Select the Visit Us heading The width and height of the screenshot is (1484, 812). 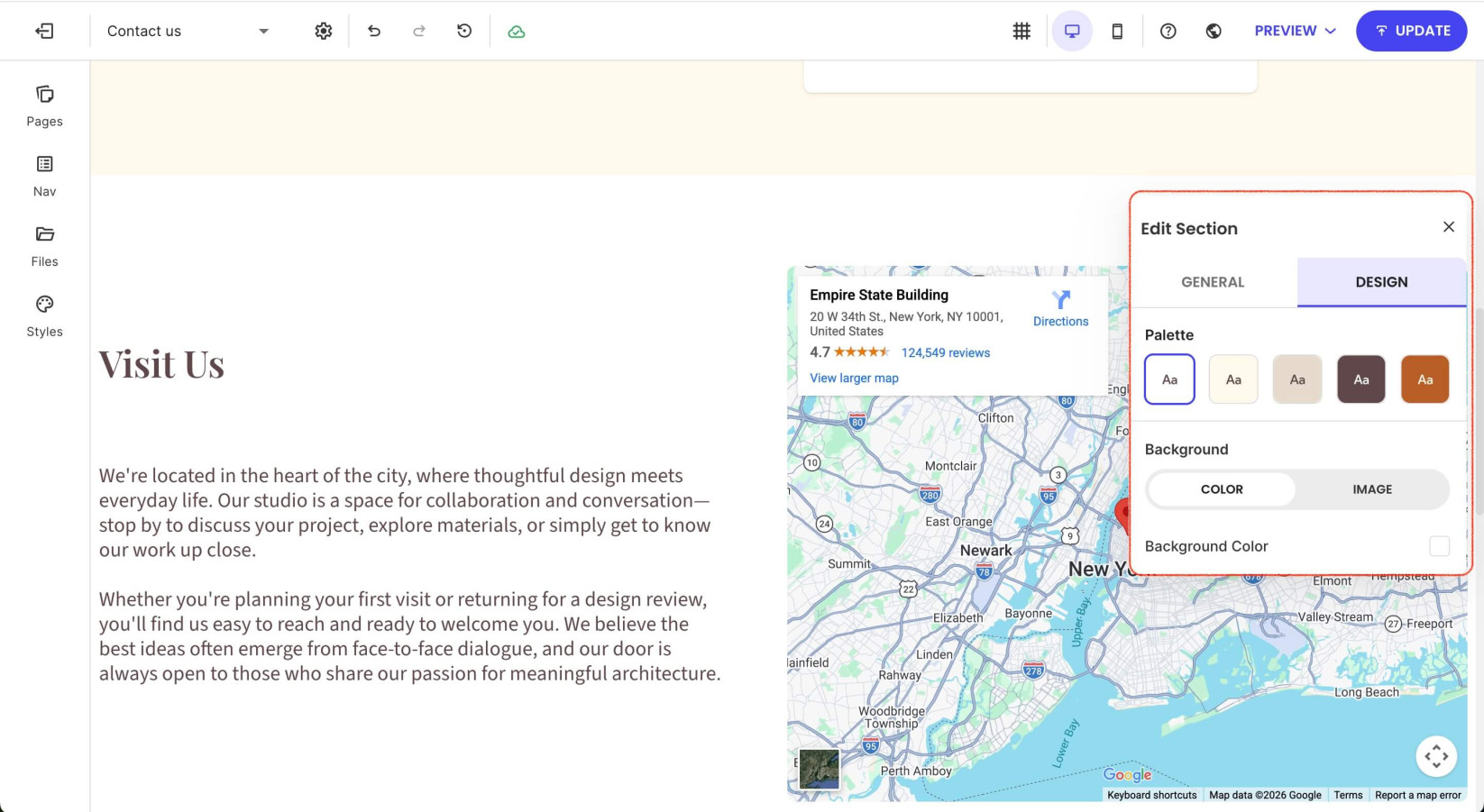click(161, 365)
